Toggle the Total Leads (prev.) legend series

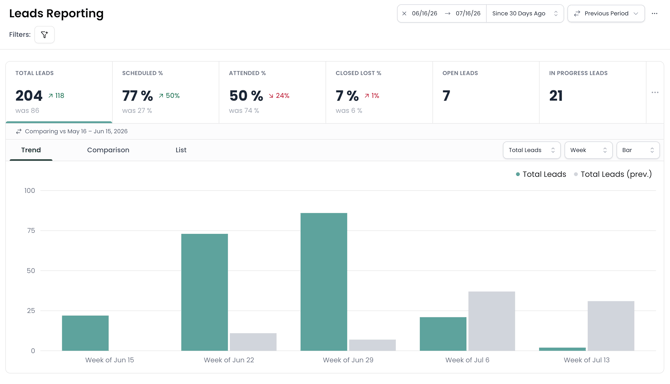tap(613, 174)
